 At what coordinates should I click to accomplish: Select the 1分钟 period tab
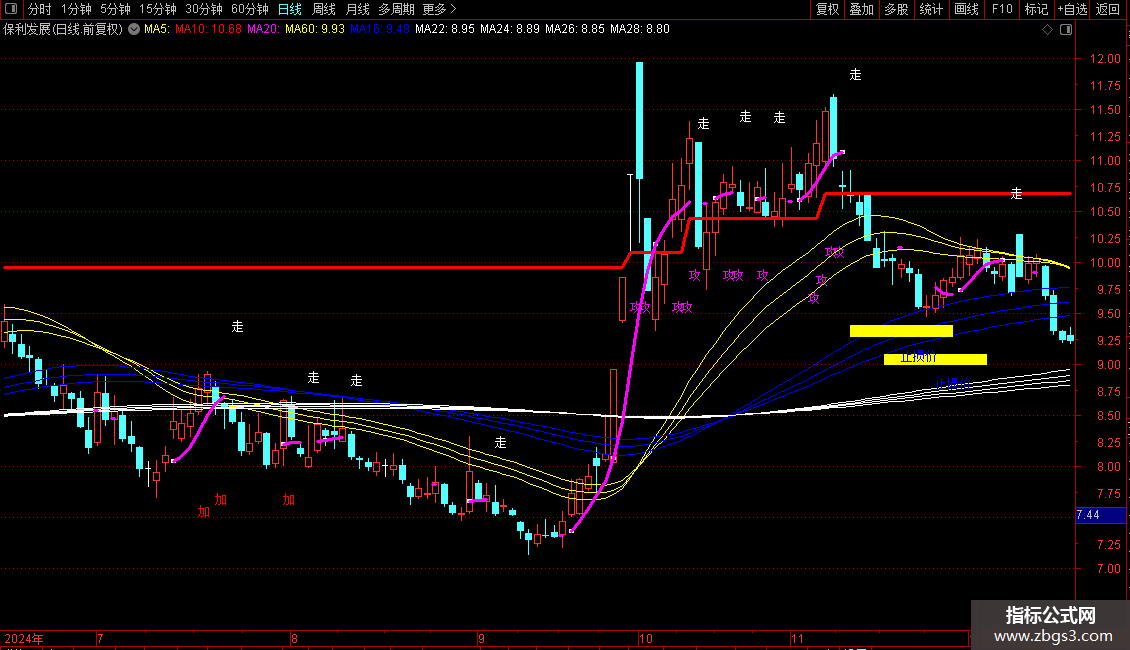pyautogui.click(x=76, y=9)
